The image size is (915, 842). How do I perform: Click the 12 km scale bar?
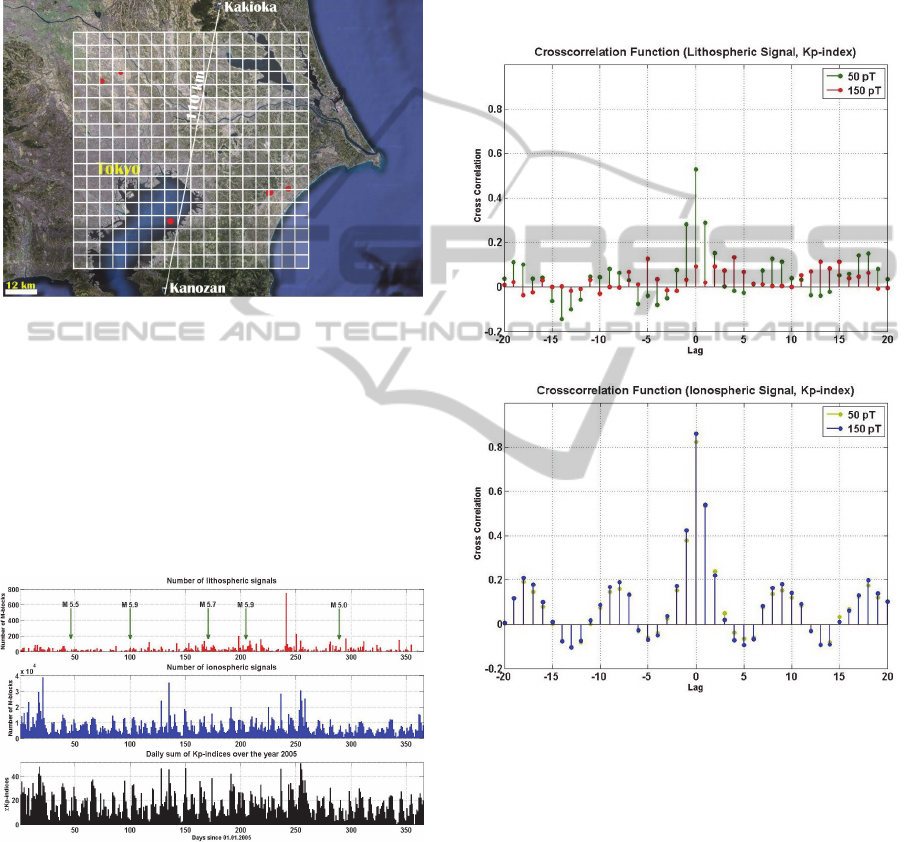(x=21, y=285)
